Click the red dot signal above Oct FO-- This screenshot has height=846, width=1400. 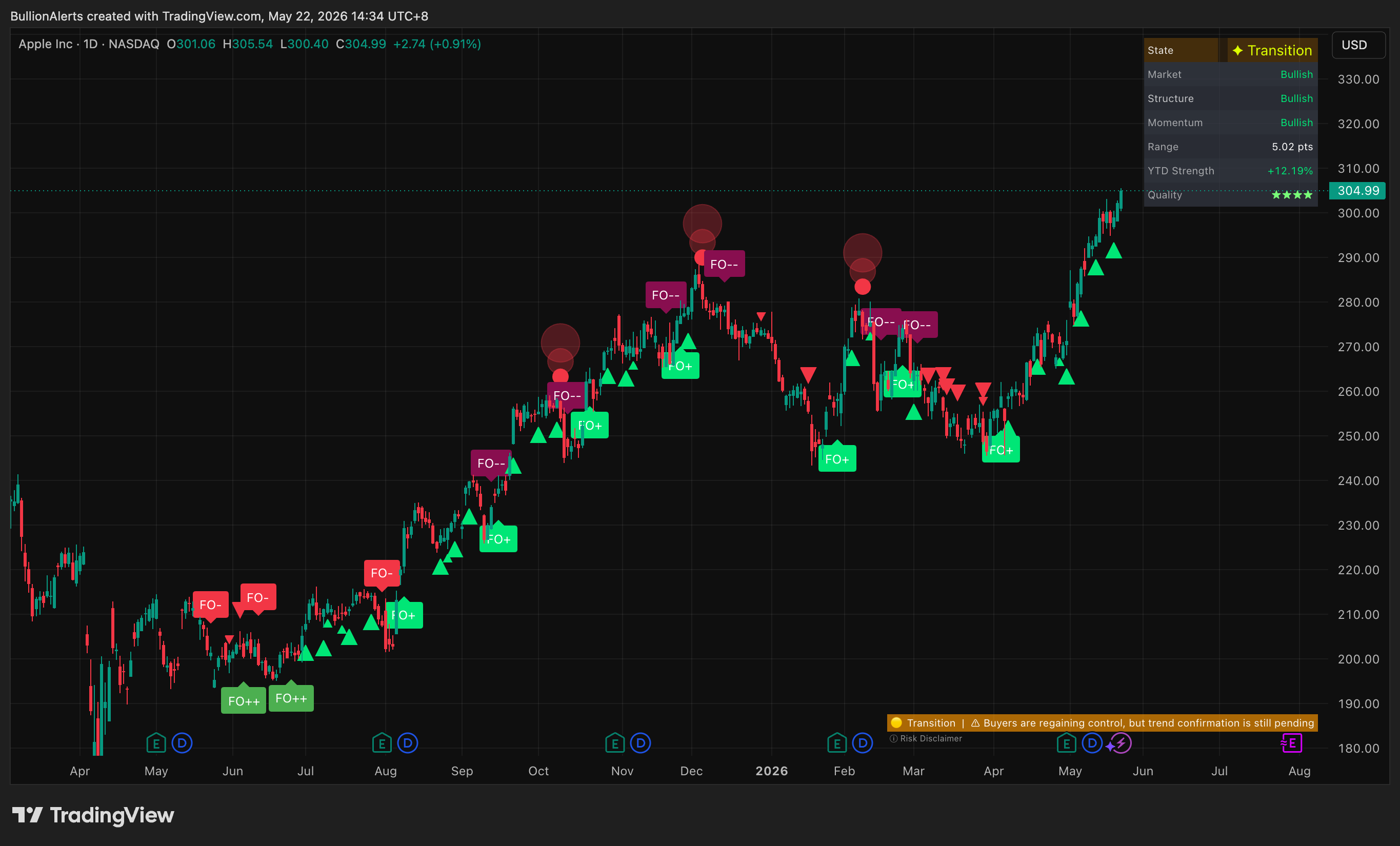(560, 376)
